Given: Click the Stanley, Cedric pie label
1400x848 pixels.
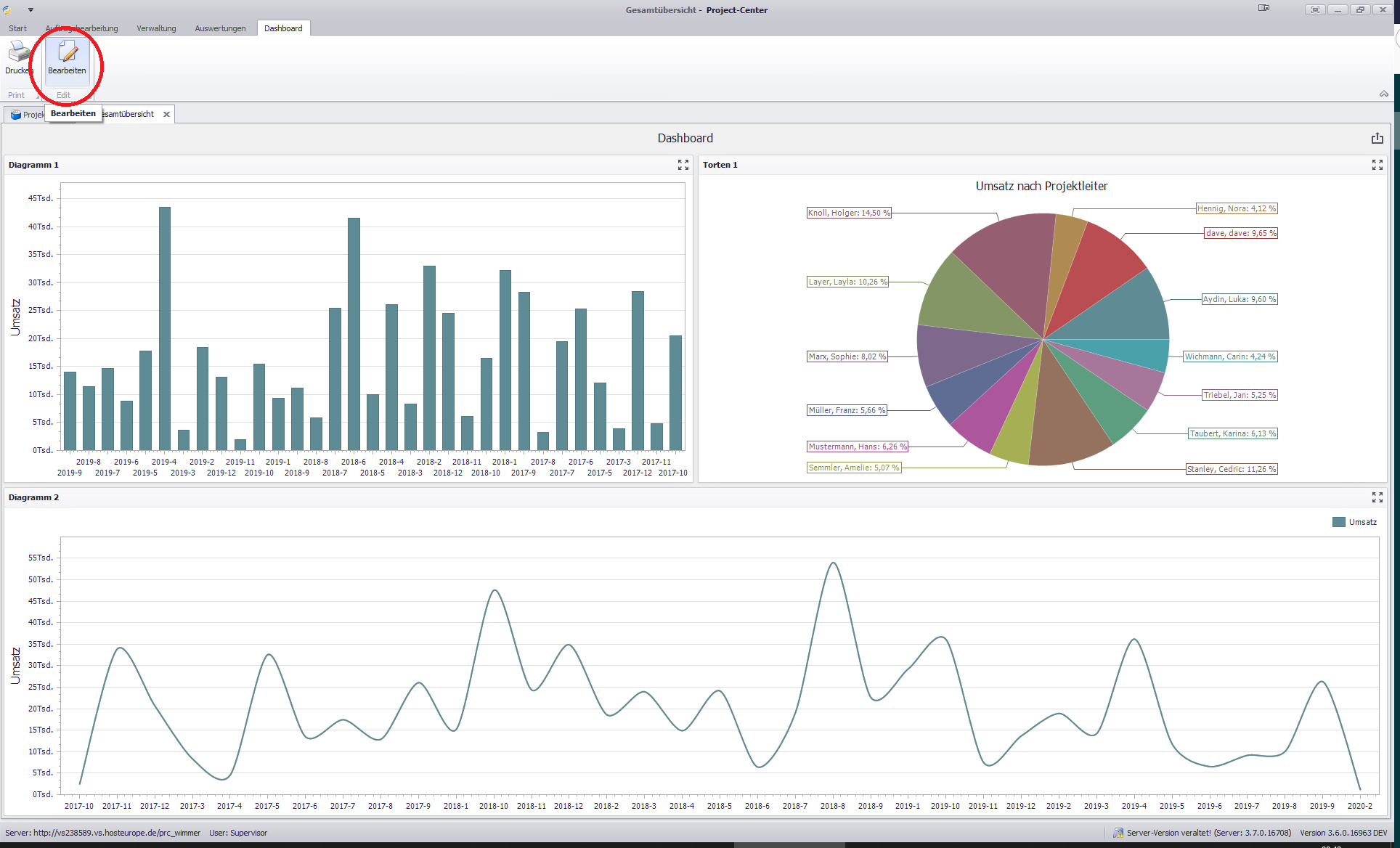Looking at the screenshot, I should pos(1231,469).
